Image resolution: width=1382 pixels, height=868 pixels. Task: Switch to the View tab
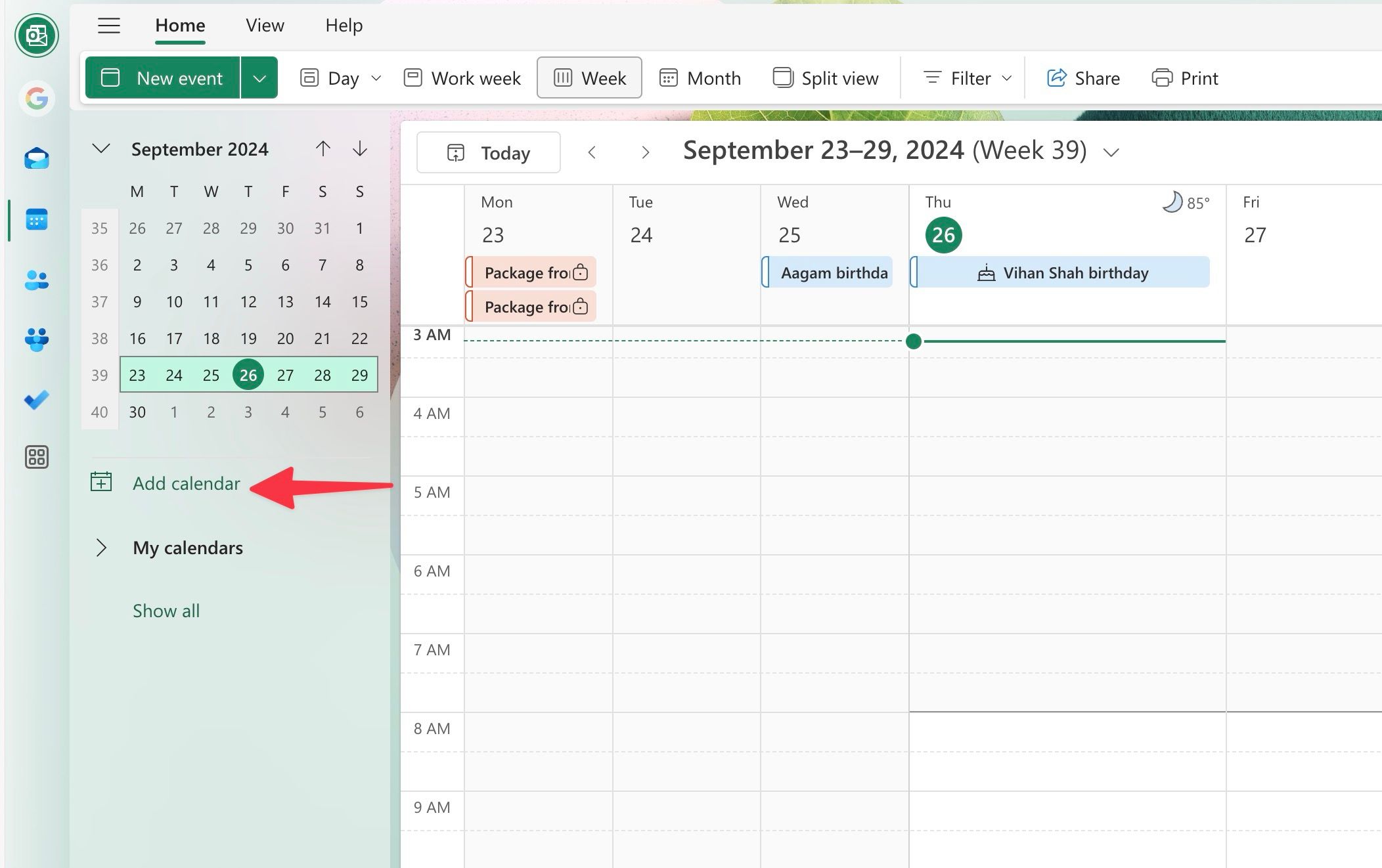[x=265, y=25]
